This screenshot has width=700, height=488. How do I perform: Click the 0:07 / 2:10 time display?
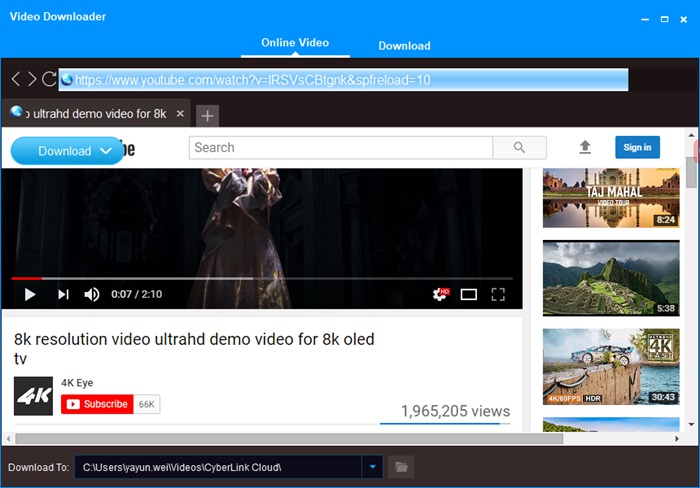pos(137,294)
